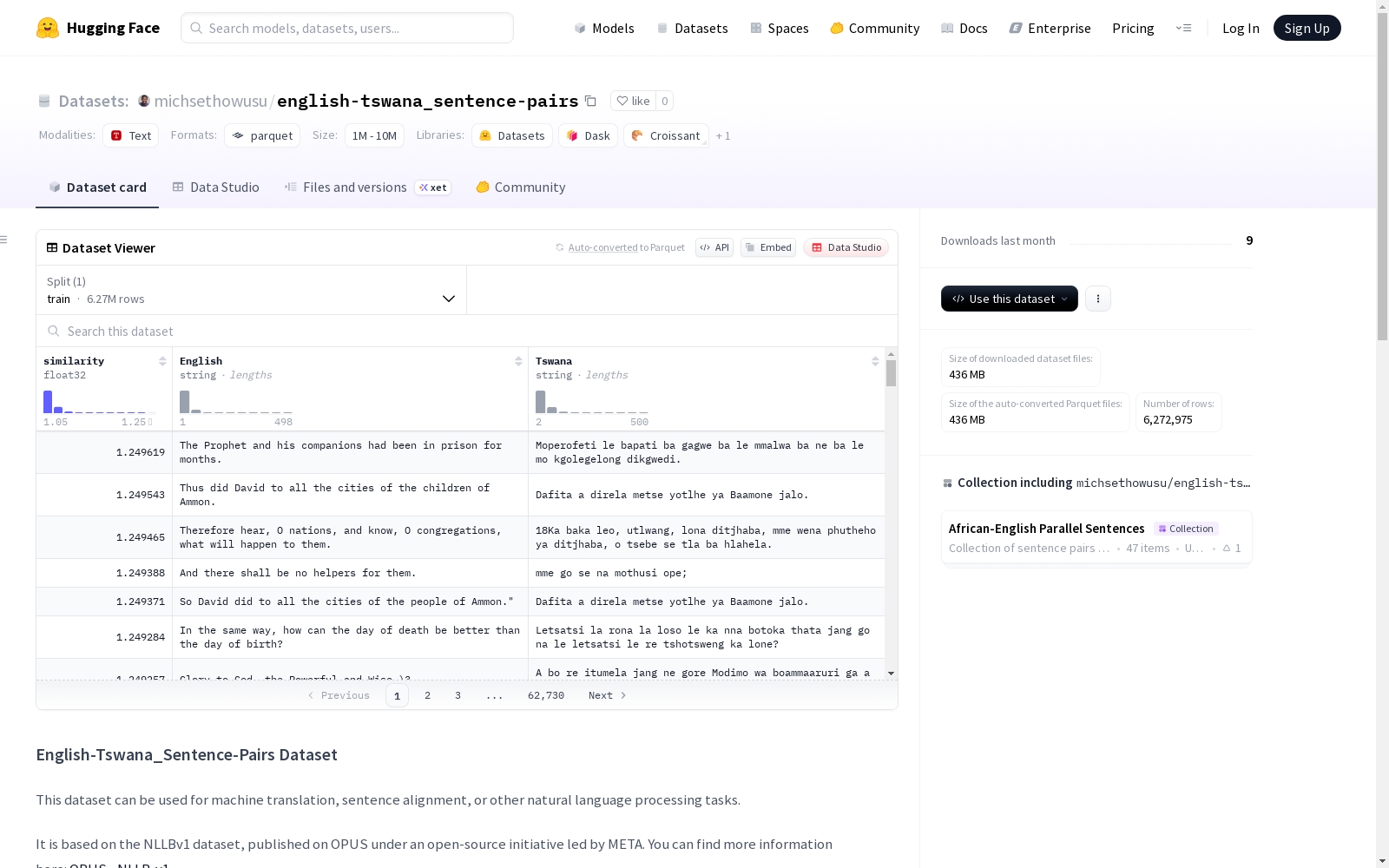This screenshot has height=868, width=1389.
Task: Select the size 1M - 10M tag
Action: pyautogui.click(x=374, y=135)
